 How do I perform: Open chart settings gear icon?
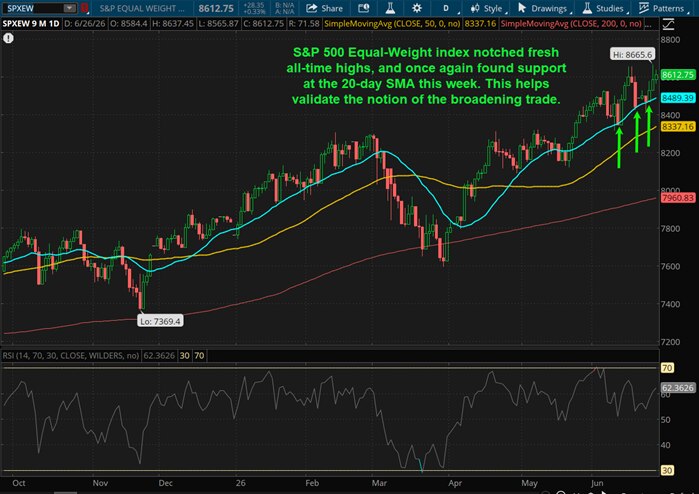[416, 8]
